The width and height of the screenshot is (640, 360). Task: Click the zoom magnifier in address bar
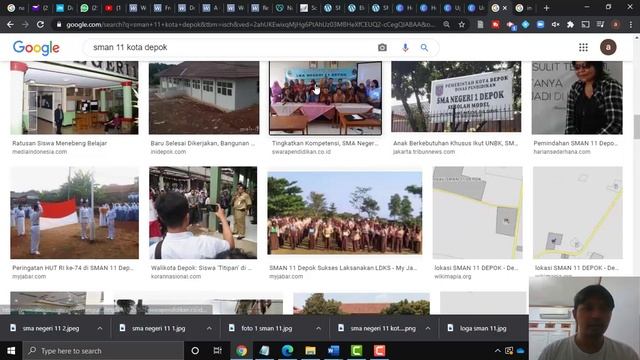(447, 25)
